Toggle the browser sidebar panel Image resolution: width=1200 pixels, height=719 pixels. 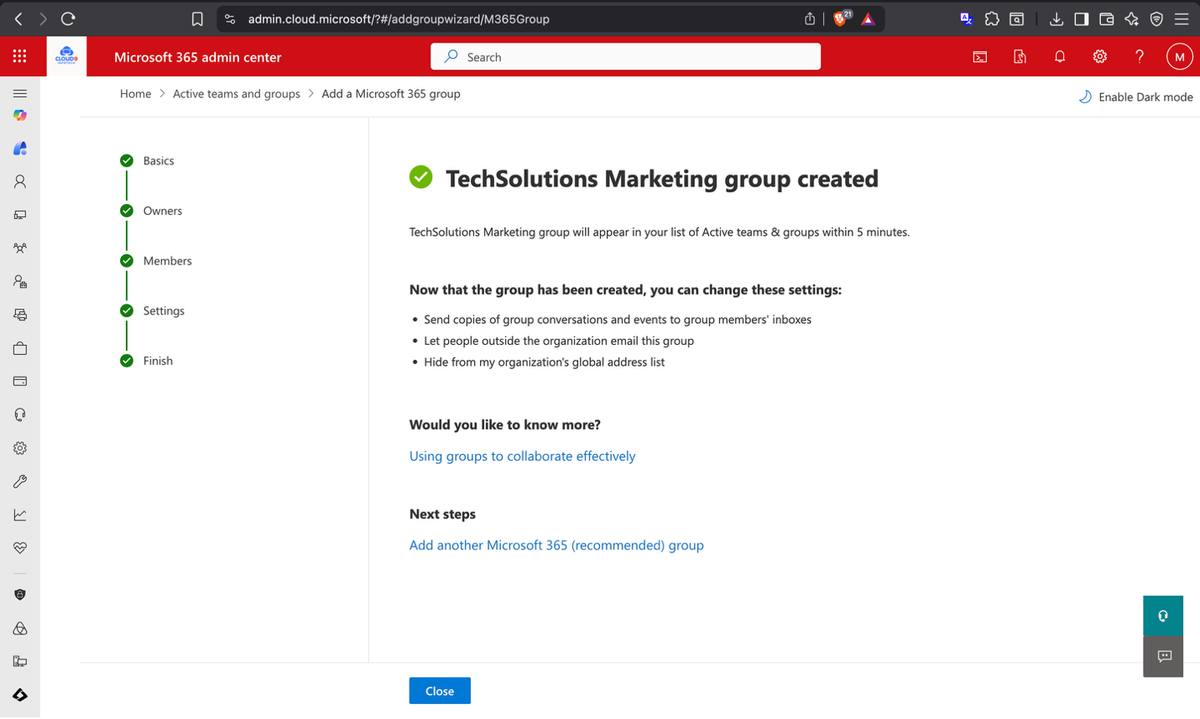(x=1081, y=19)
